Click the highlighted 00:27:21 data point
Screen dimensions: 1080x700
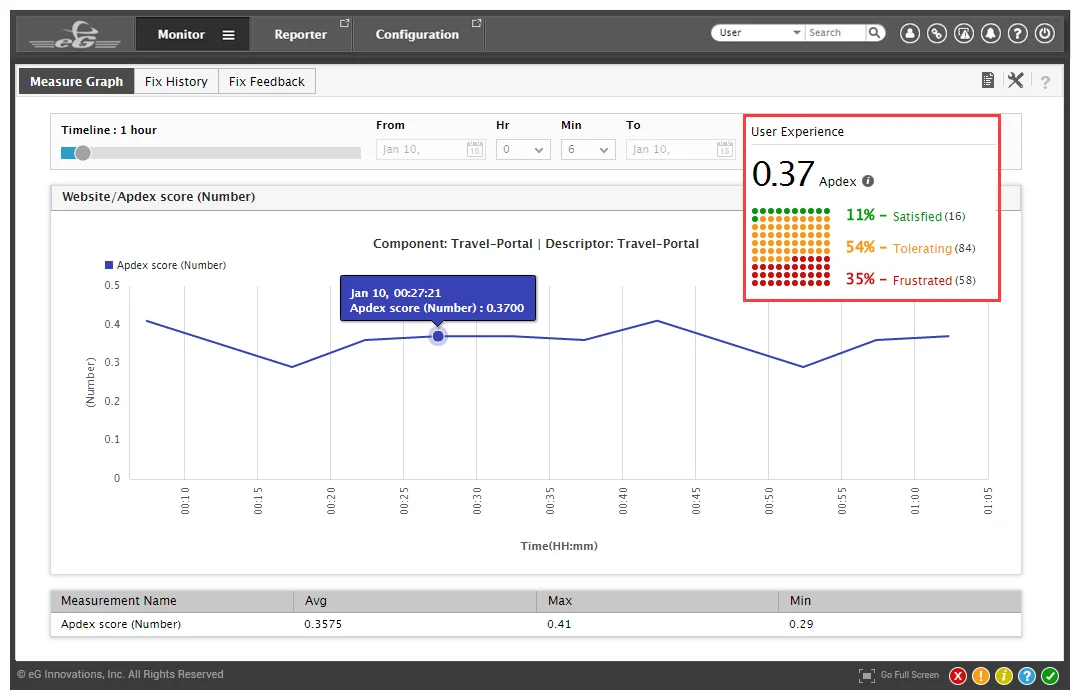tap(438, 336)
